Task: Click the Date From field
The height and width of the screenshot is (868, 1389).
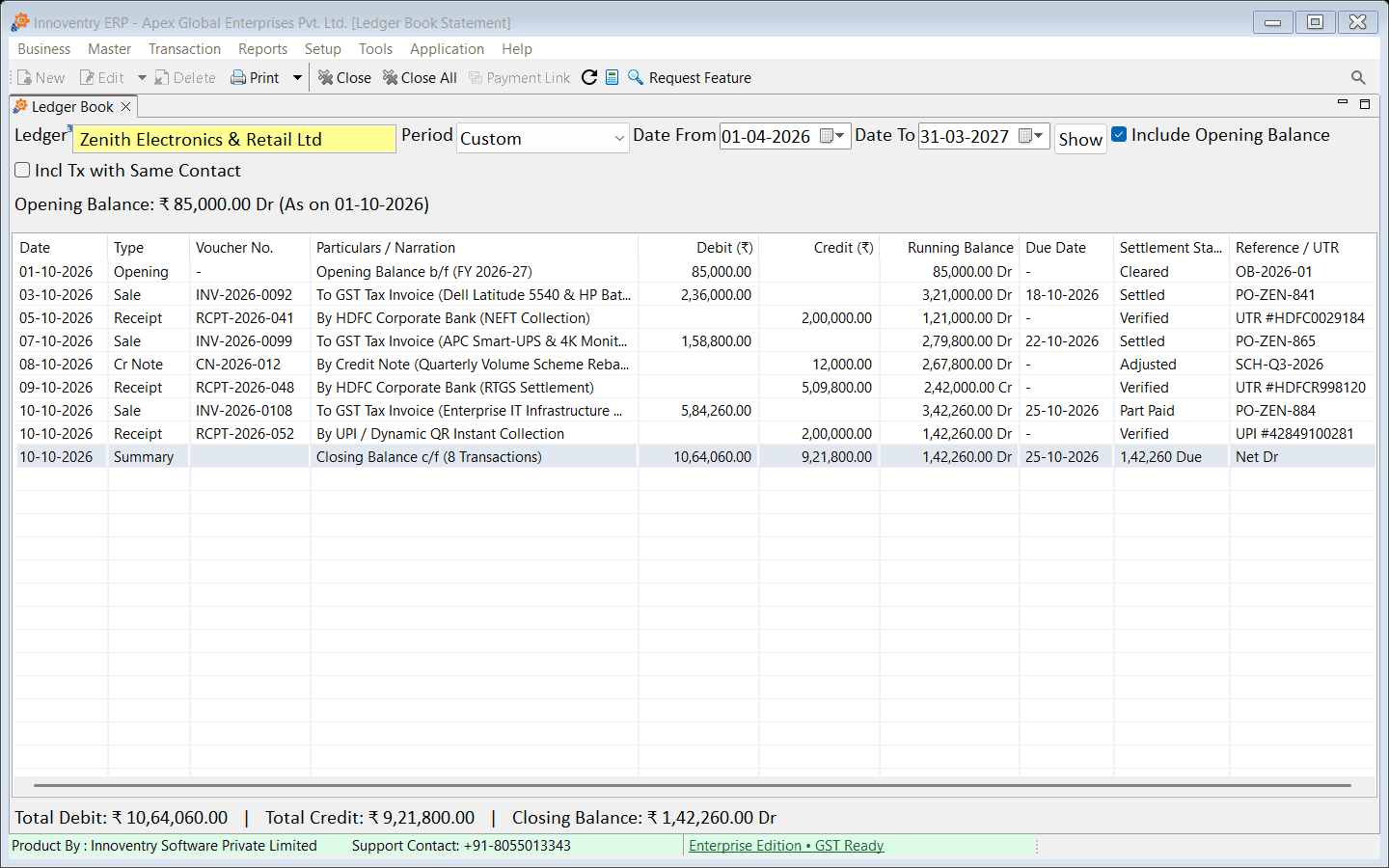Action: [768, 137]
